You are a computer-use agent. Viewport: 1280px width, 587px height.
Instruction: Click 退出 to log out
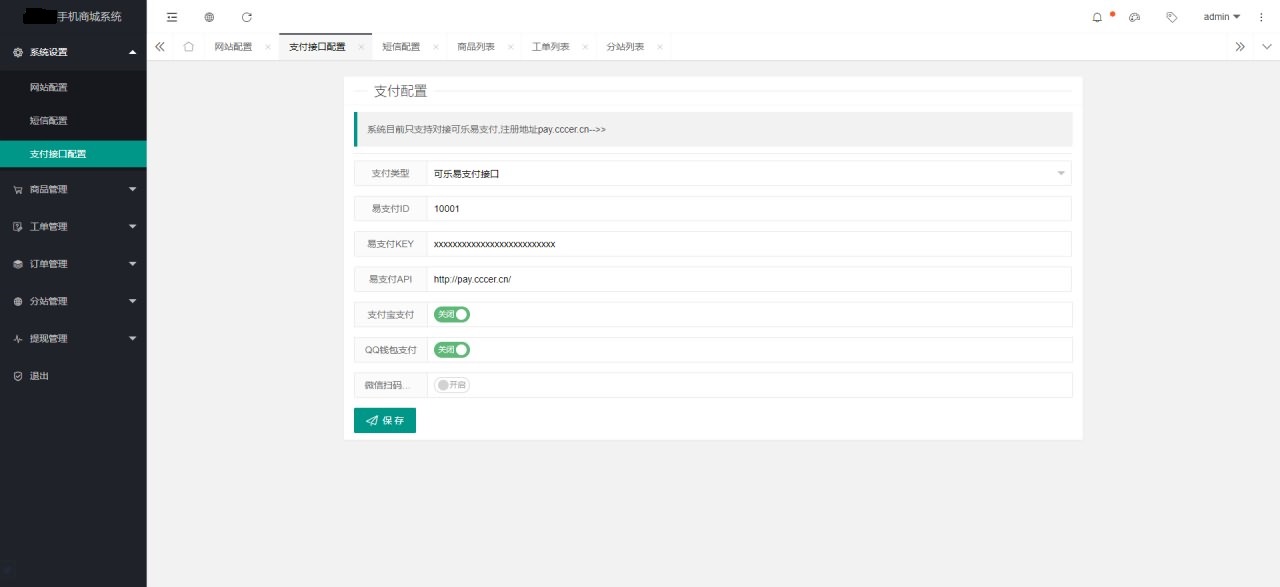pyautogui.click(x=73, y=376)
